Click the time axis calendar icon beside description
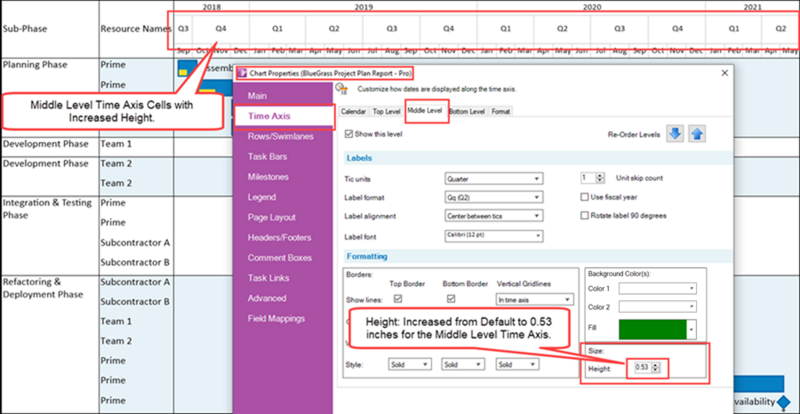The width and height of the screenshot is (800, 414). click(x=341, y=89)
